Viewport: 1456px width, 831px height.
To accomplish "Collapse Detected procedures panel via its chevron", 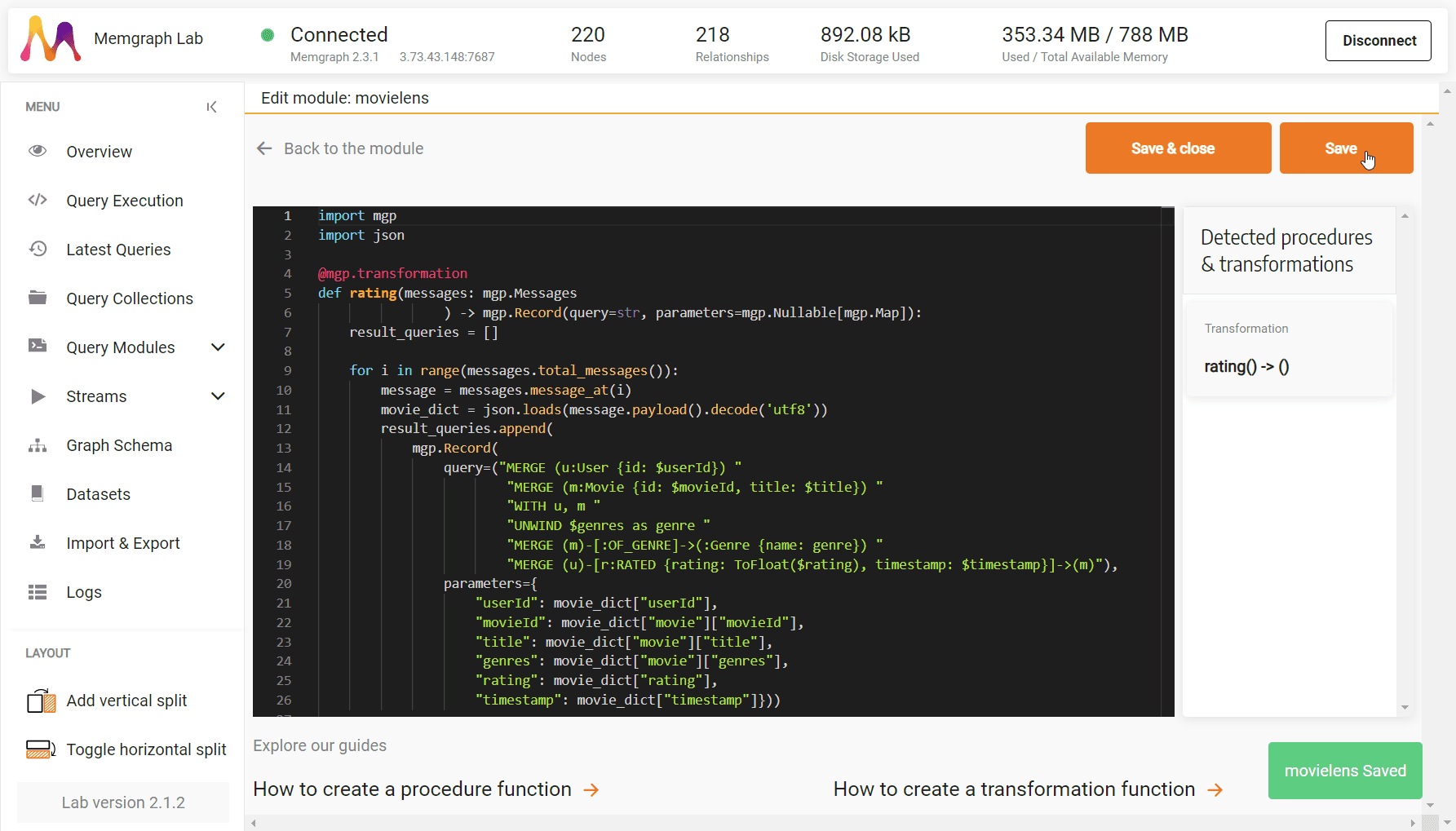I will 1405,214.
